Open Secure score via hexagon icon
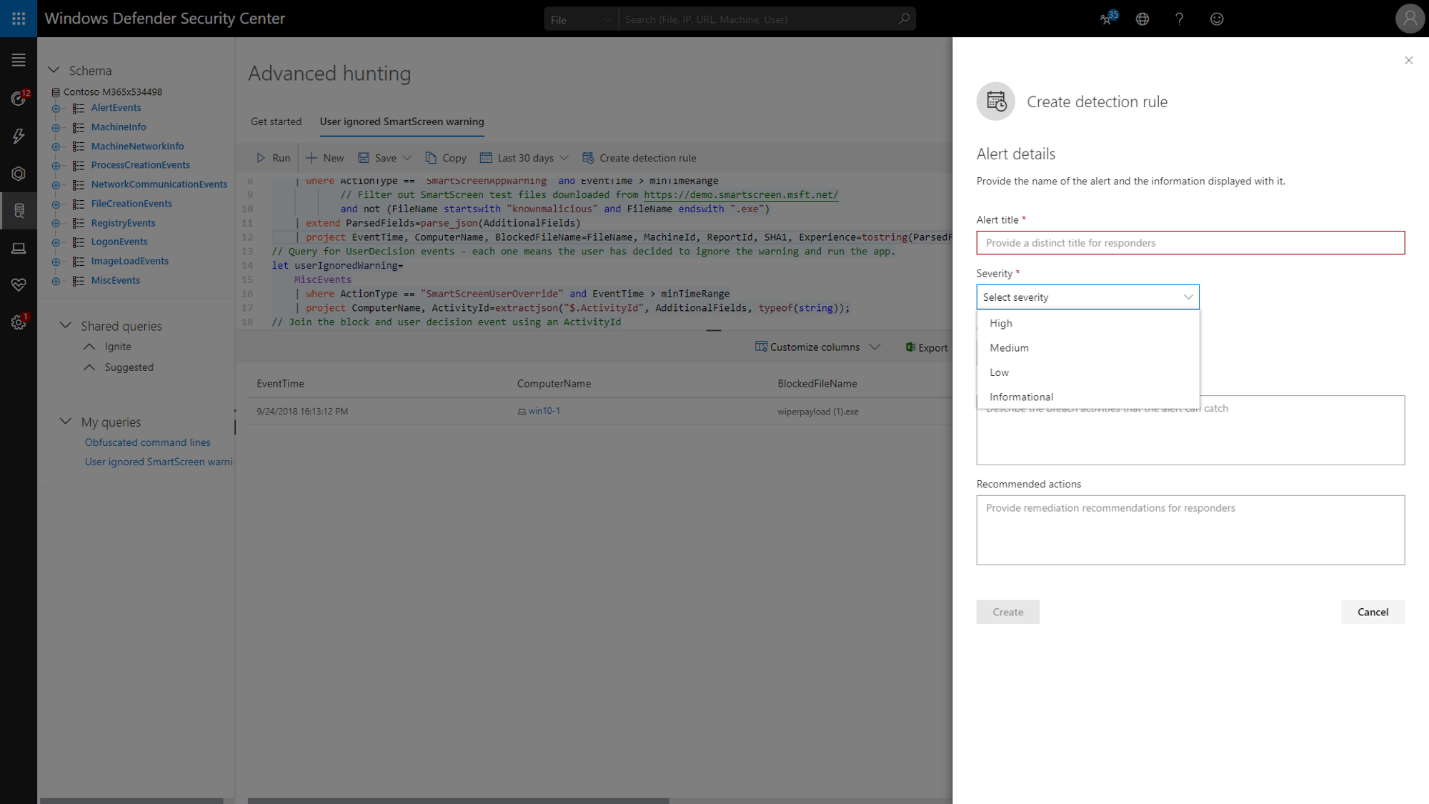The image size is (1429, 804). pos(18,173)
